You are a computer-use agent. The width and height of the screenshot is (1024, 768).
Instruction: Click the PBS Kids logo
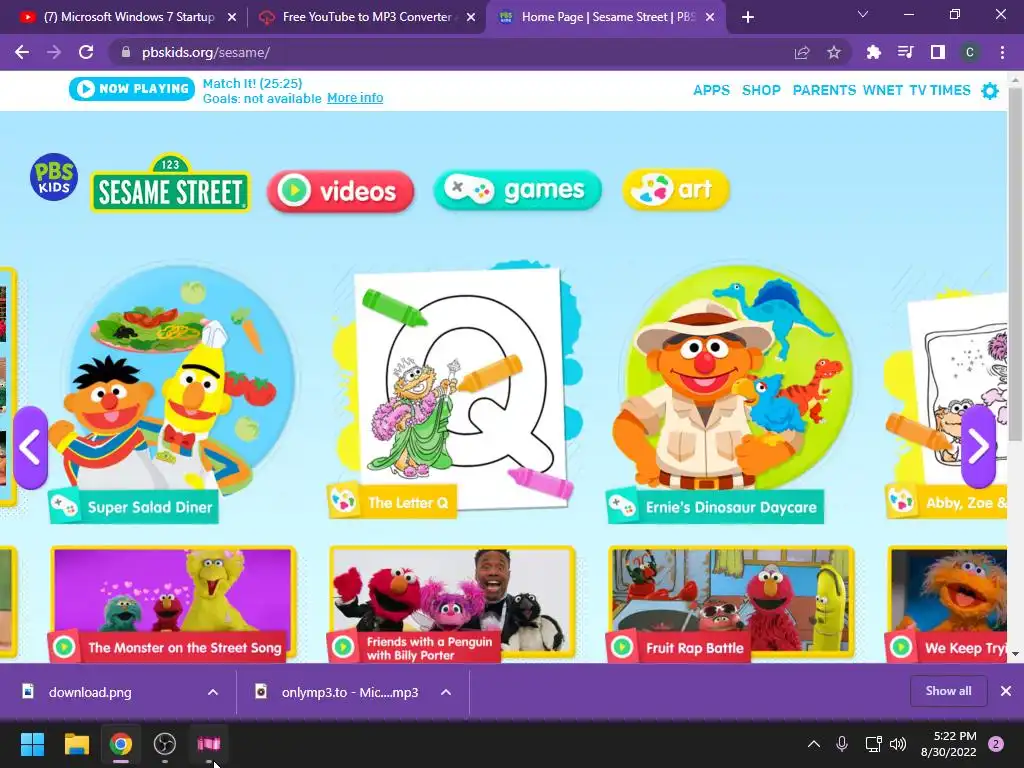[x=54, y=177]
